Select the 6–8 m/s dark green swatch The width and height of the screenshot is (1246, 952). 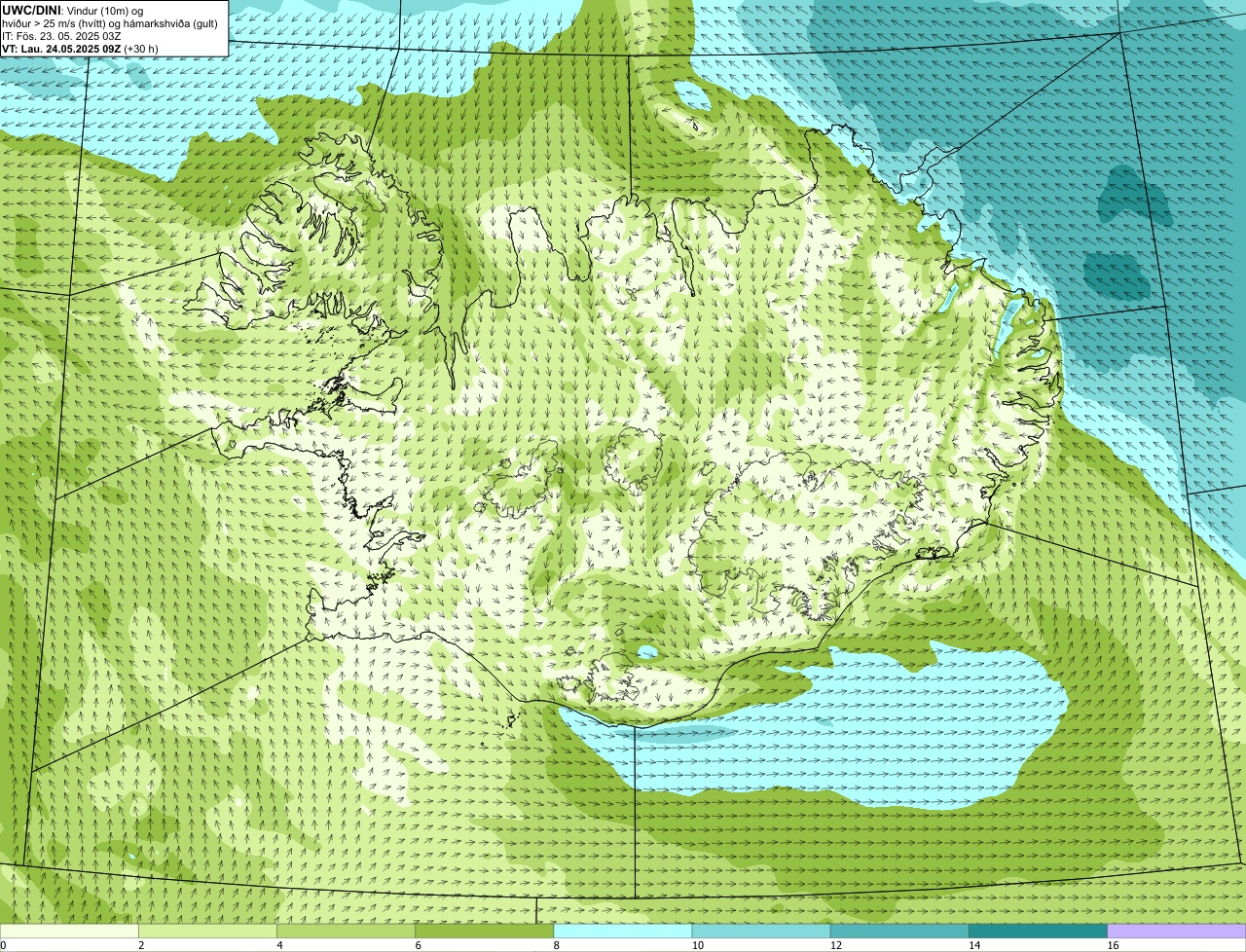coord(485,932)
